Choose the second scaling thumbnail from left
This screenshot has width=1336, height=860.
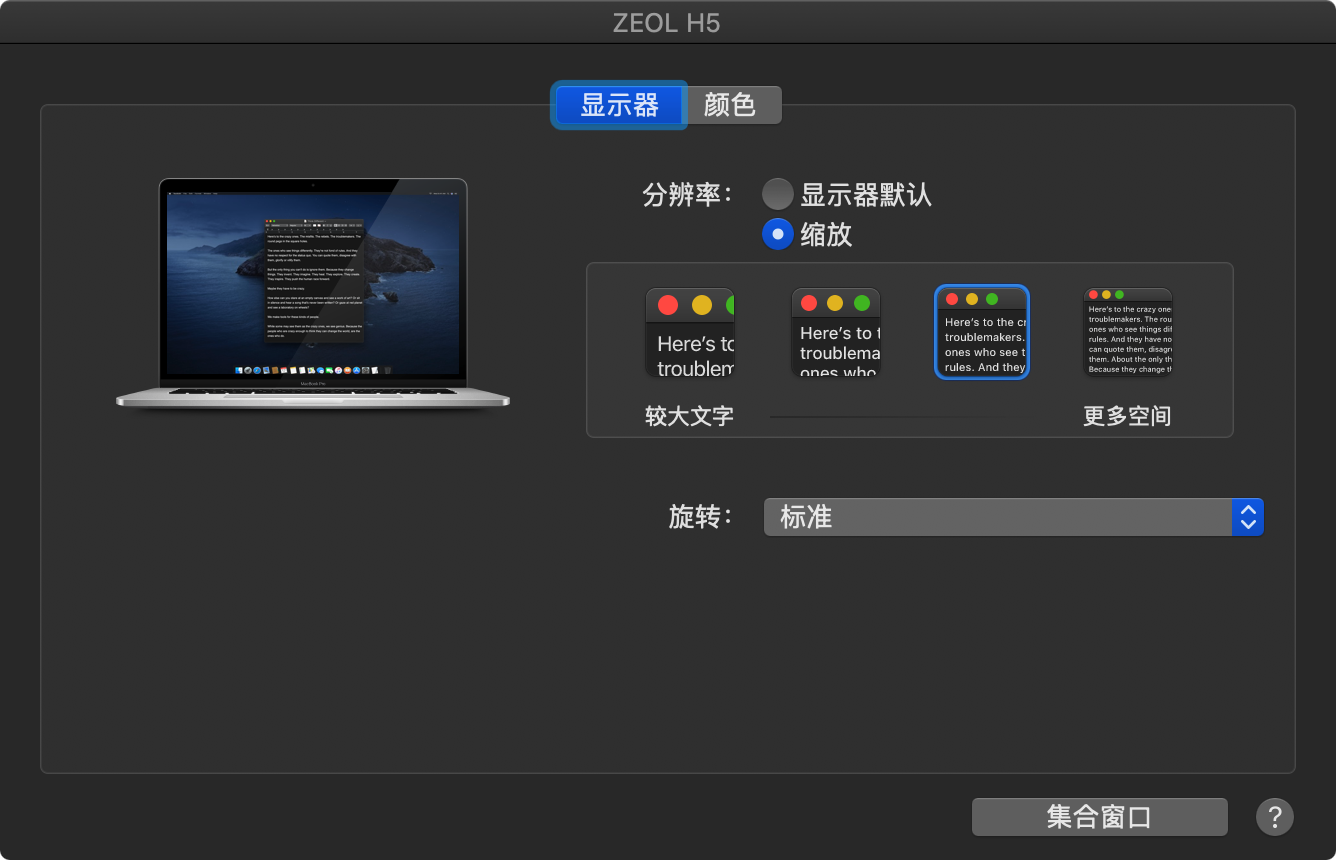(836, 333)
